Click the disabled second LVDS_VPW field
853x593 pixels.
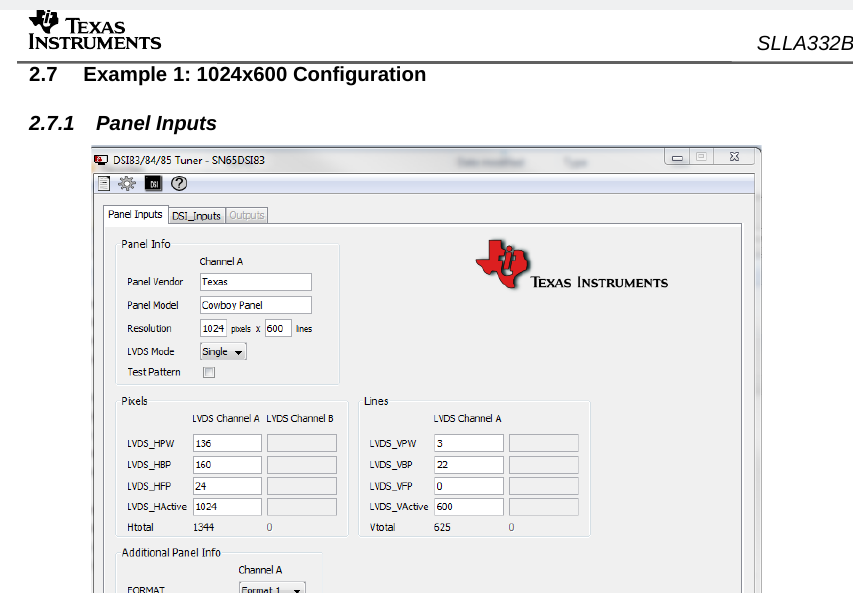pyautogui.click(x=544, y=443)
